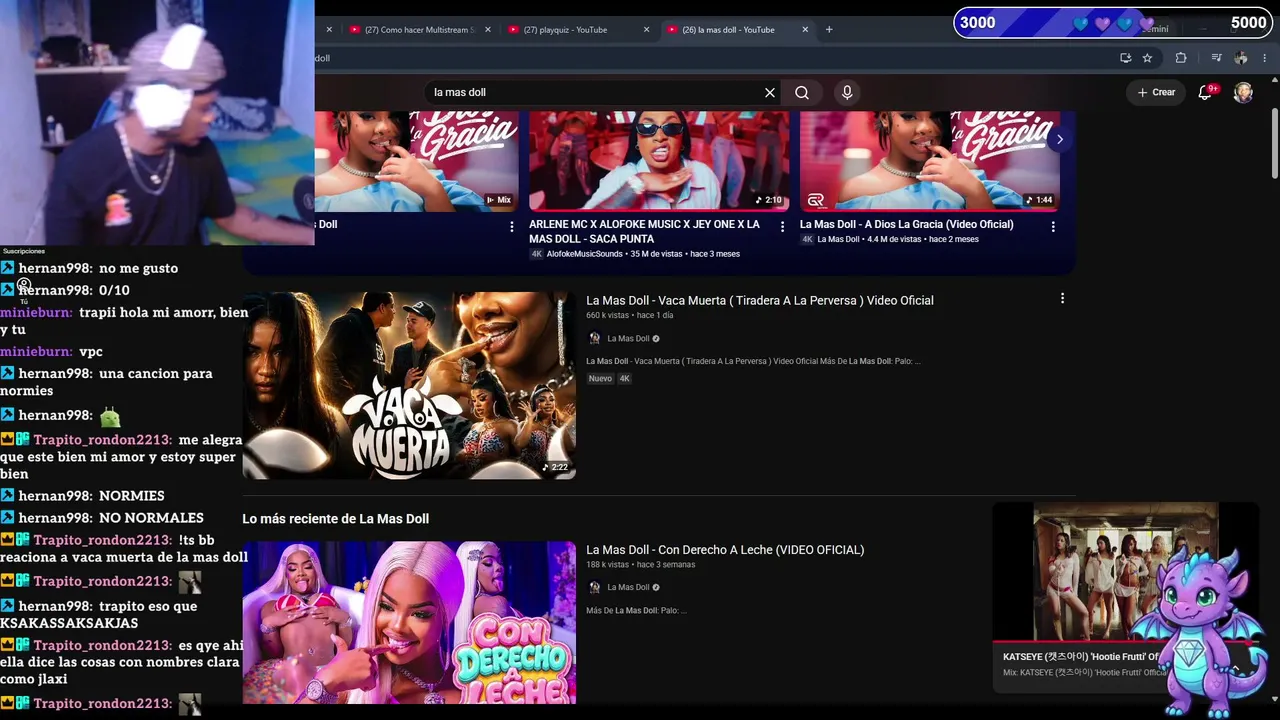Clear the YouTube search text with the X
The width and height of the screenshot is (1280, 720).
point(770,92)
